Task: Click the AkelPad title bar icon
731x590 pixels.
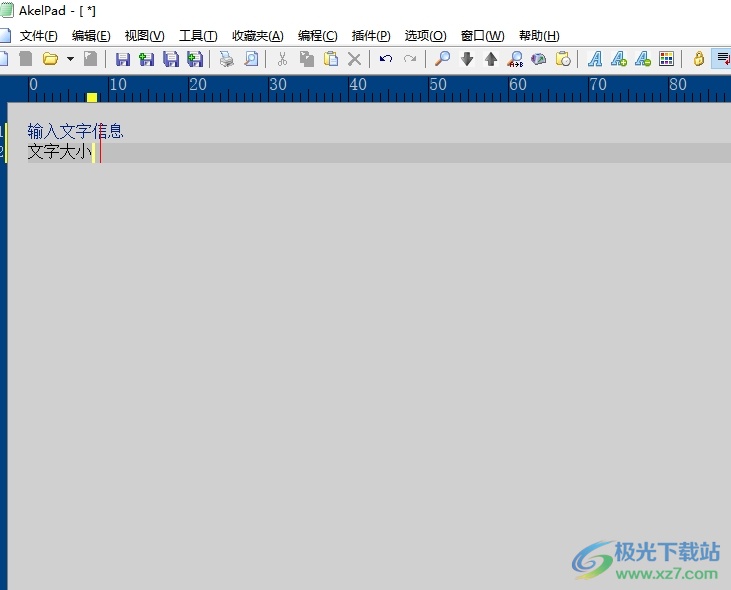Action: [x=7, y=10]
